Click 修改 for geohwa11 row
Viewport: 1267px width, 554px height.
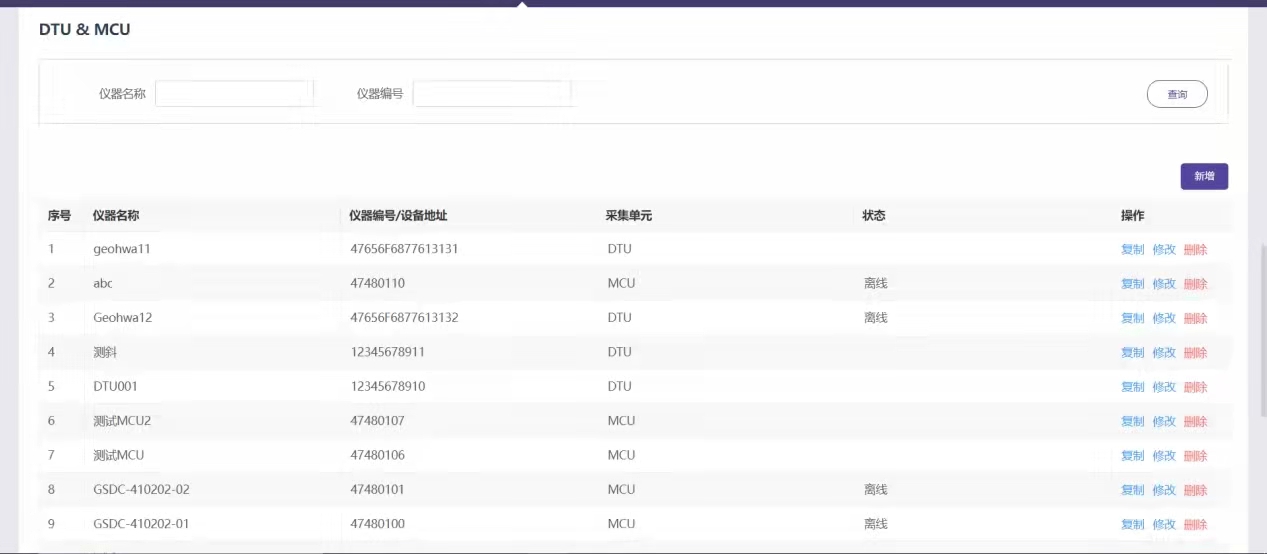pos(1164,249)
